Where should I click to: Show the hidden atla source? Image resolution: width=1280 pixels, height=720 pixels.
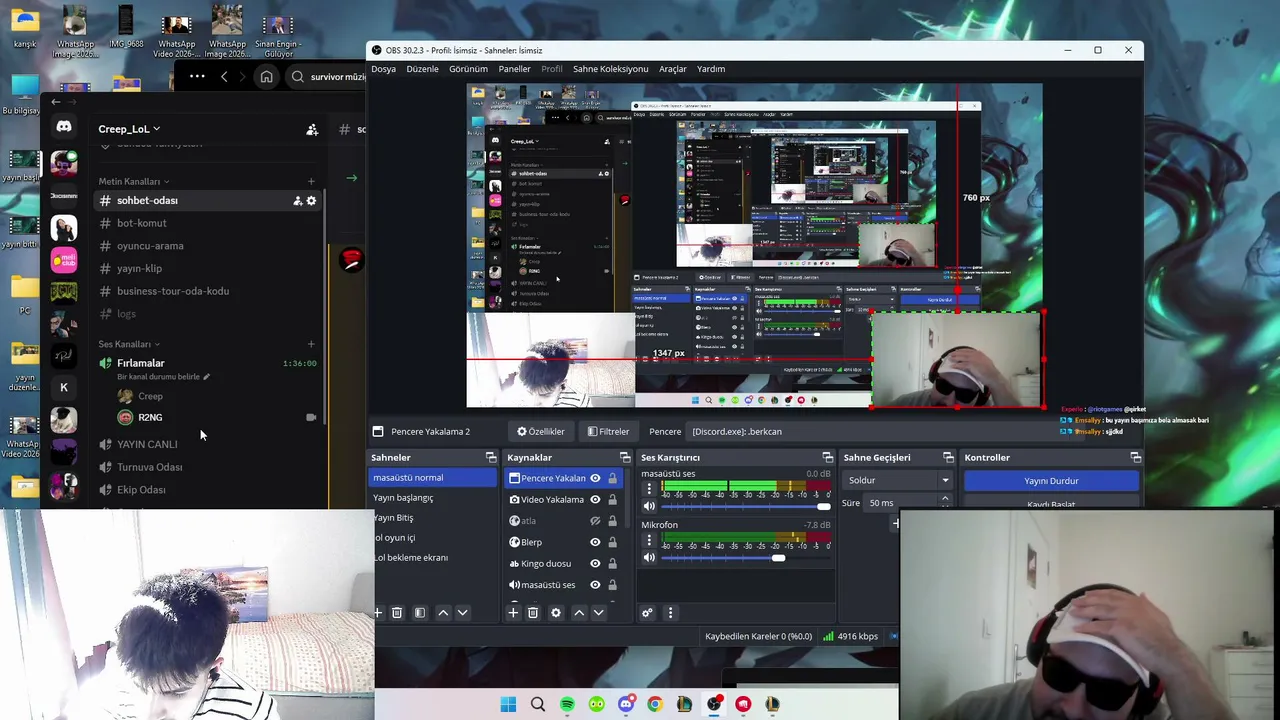point(595,520)
